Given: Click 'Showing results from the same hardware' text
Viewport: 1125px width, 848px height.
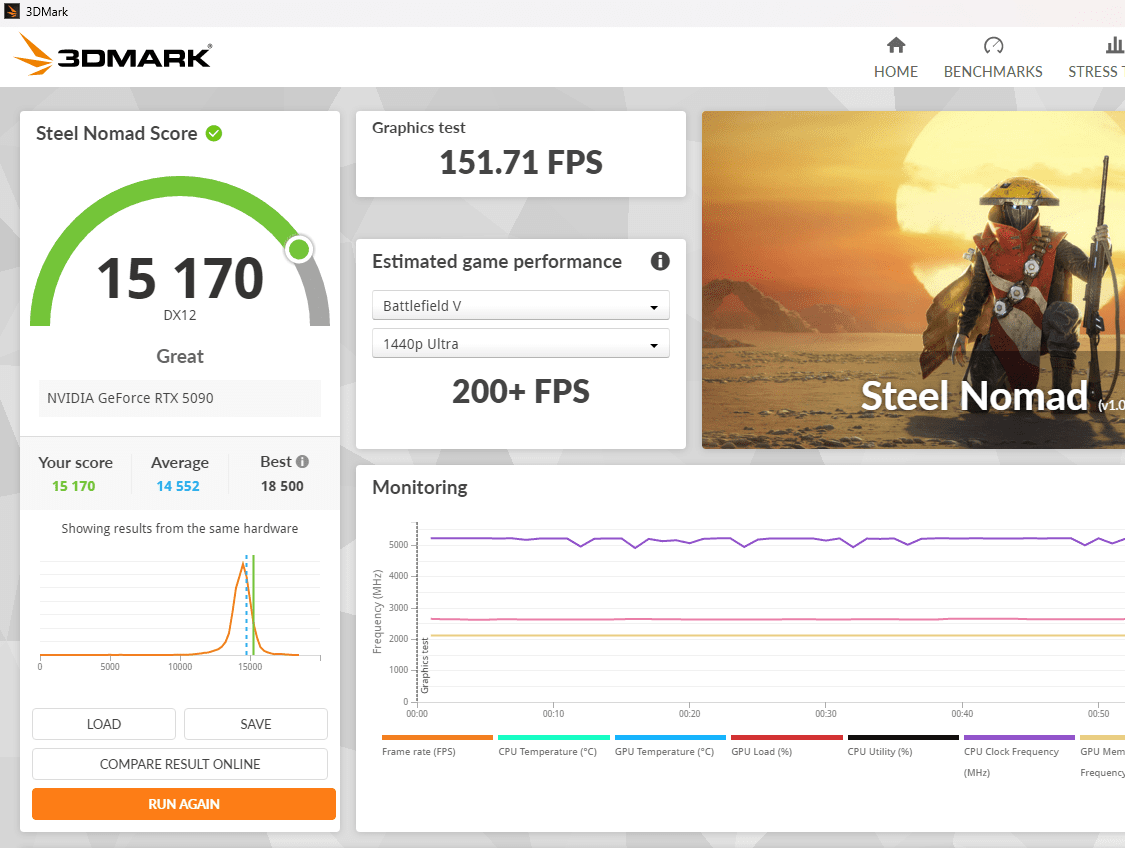Looking at the screenshot, I should pyautogui.click(x=180, y=529).
